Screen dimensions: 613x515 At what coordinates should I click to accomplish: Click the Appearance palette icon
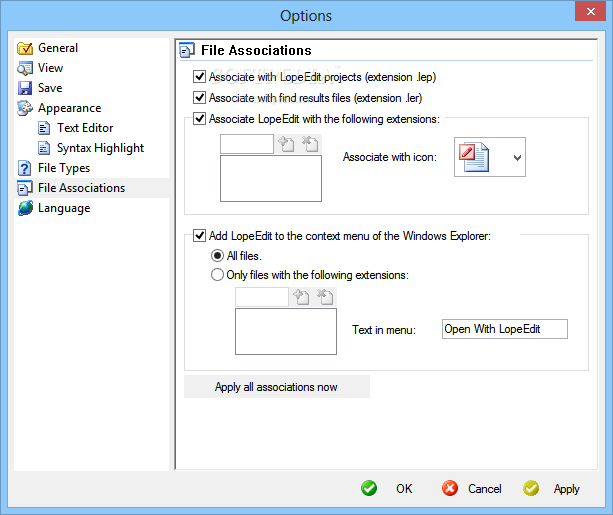click(x=25, y=108)
